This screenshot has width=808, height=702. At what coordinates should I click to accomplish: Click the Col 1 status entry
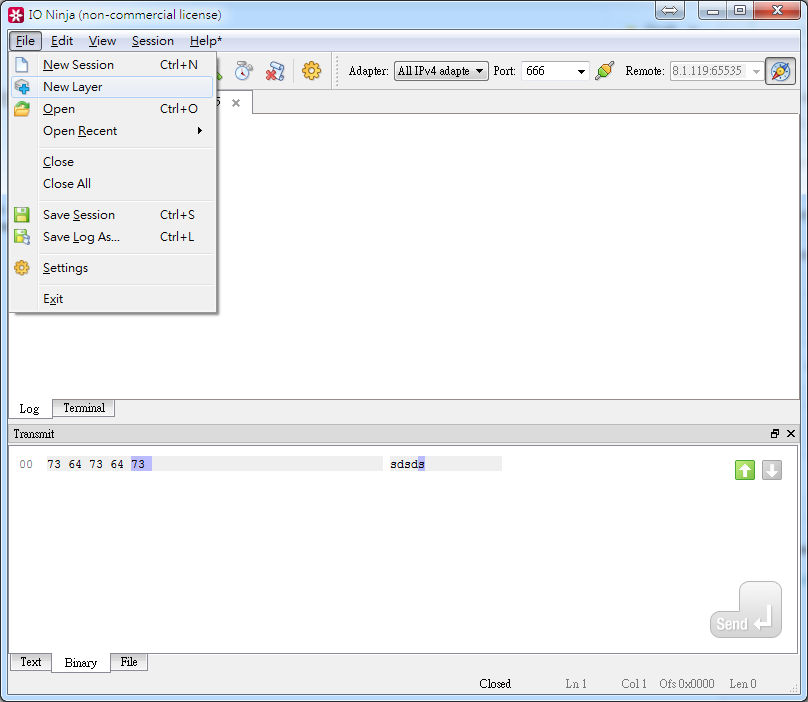point(633,683)
